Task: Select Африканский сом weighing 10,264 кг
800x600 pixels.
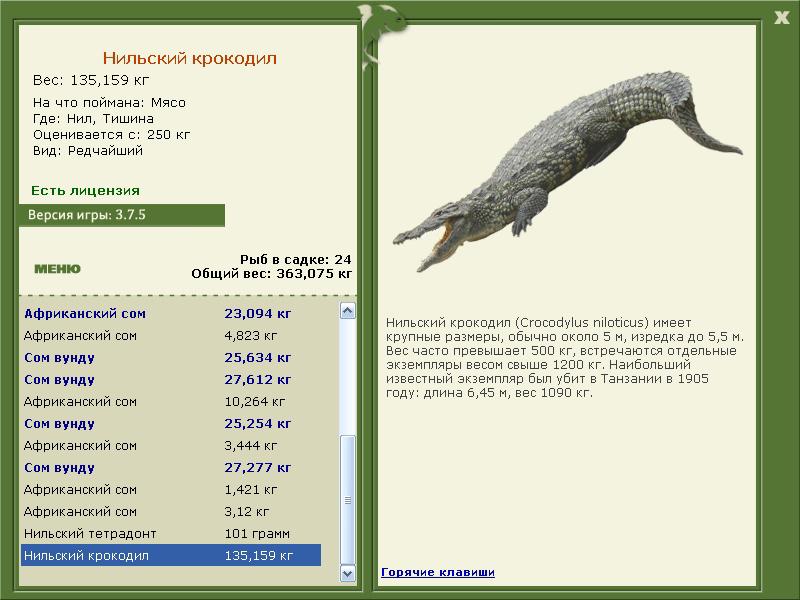Action: coord(171,402)
